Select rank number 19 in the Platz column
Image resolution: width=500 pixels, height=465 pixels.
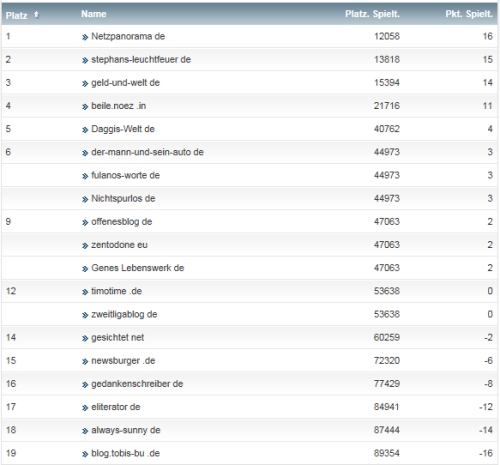(11, 453)
